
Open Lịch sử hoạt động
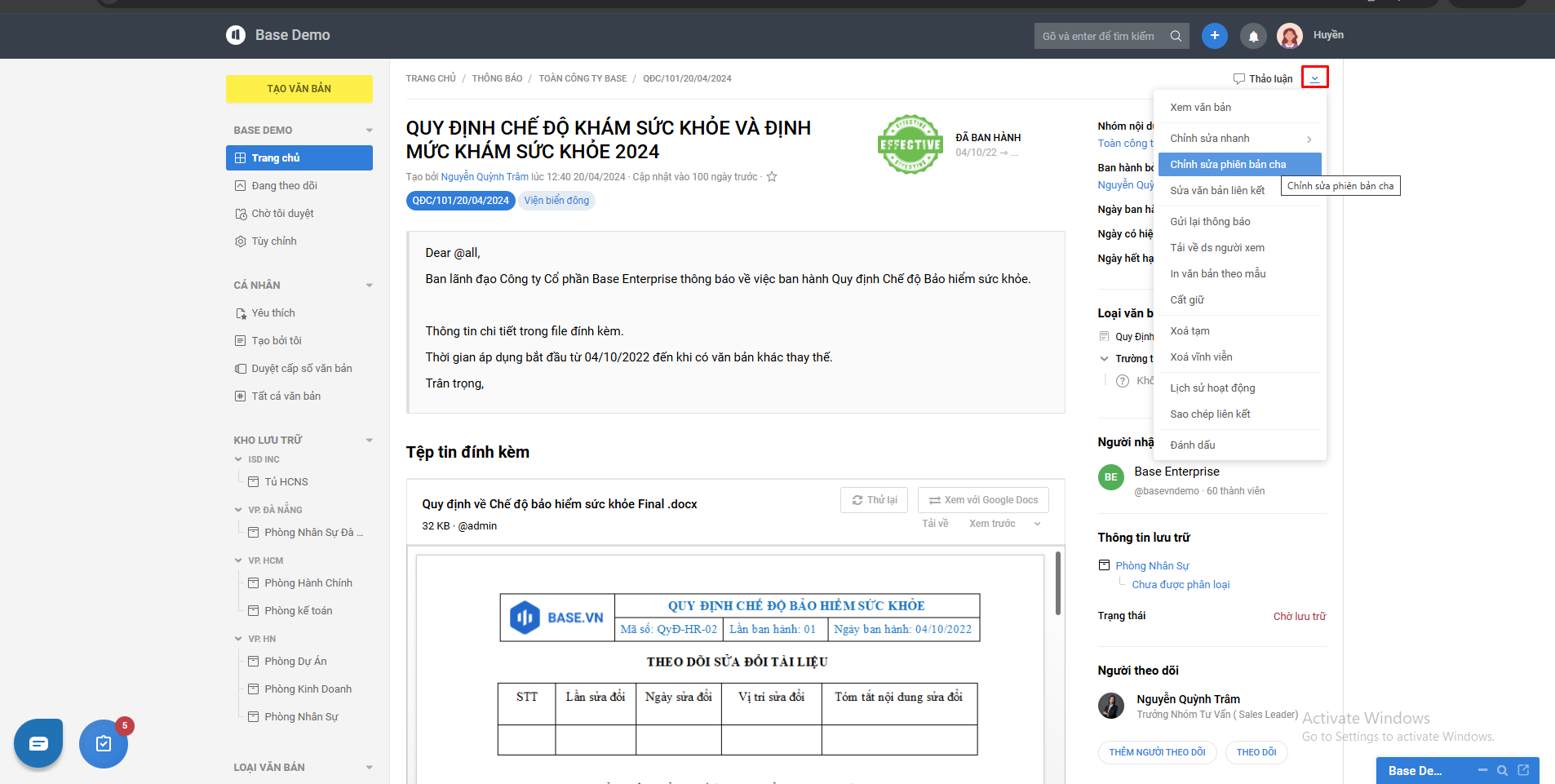point(1240,388)
